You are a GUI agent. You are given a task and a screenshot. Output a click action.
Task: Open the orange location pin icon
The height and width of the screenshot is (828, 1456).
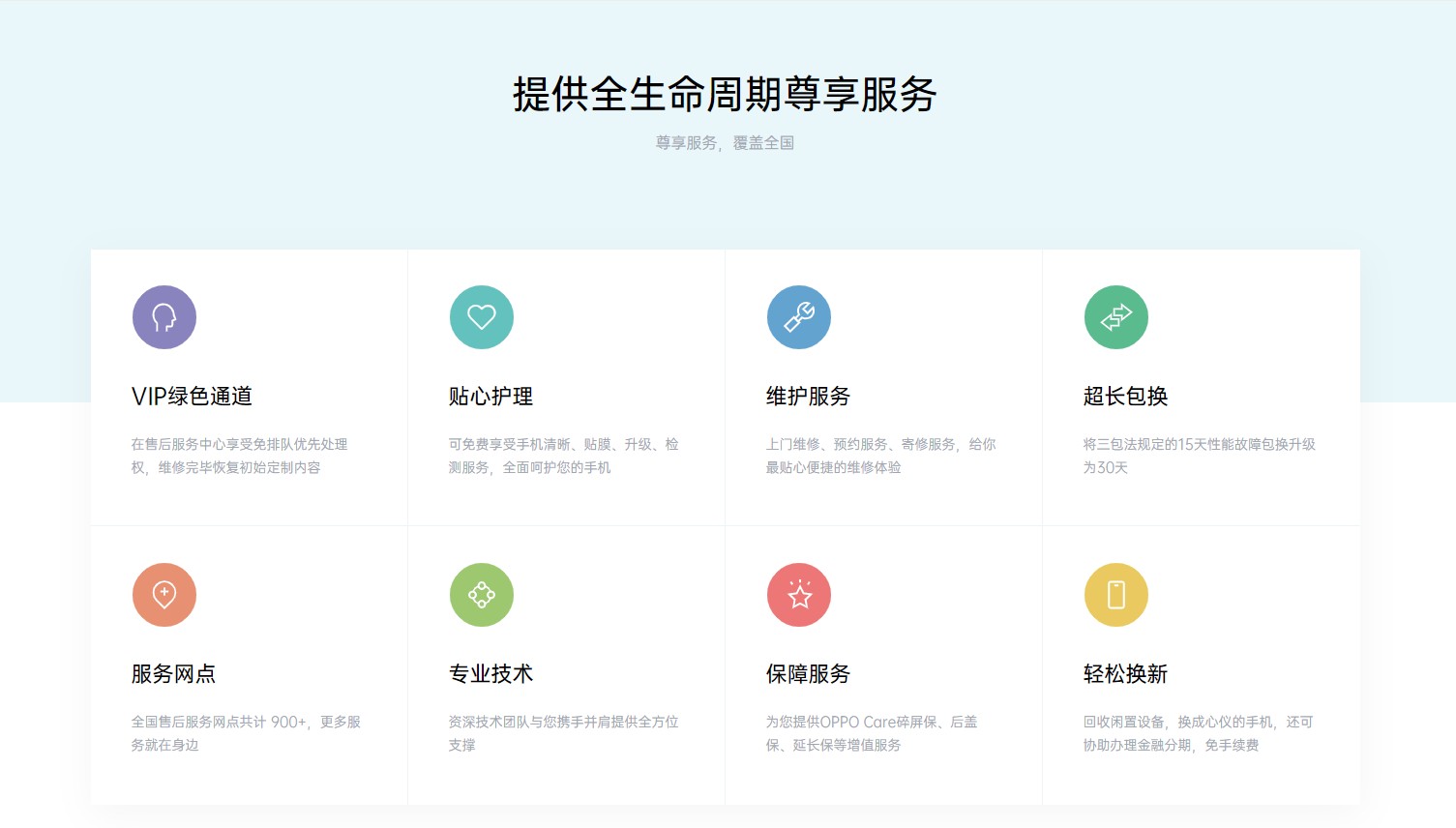(x=164, y=595)
